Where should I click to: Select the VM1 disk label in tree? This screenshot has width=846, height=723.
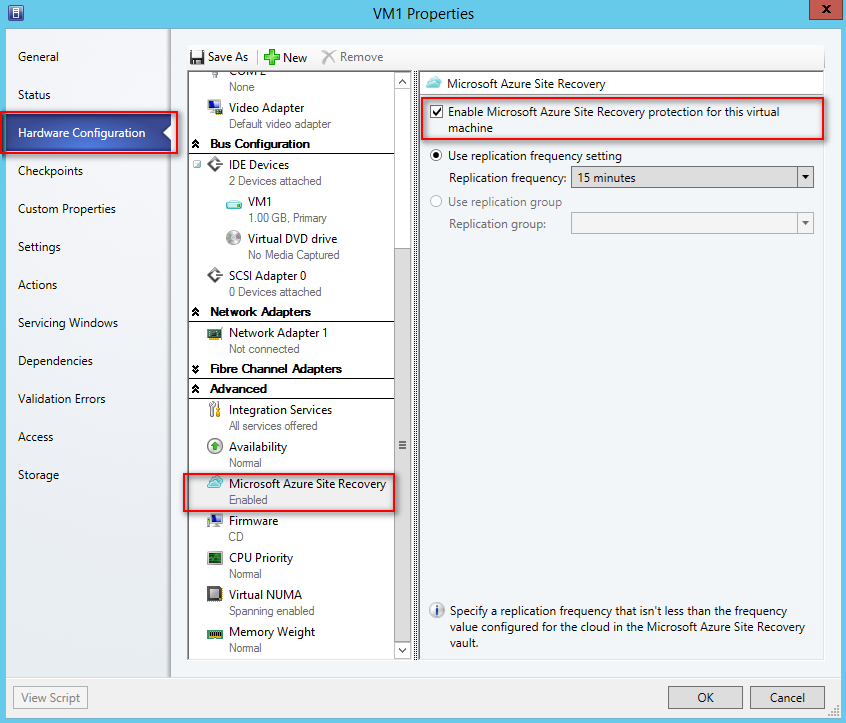[x=260, y=202]
